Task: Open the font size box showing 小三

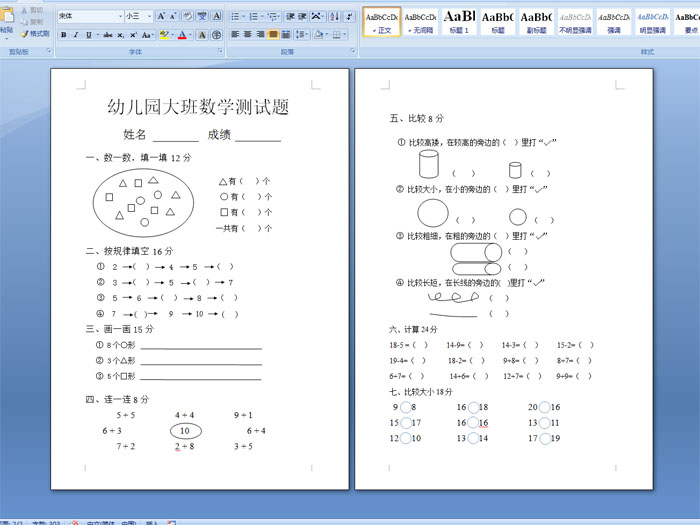Action: pos(138,16)
